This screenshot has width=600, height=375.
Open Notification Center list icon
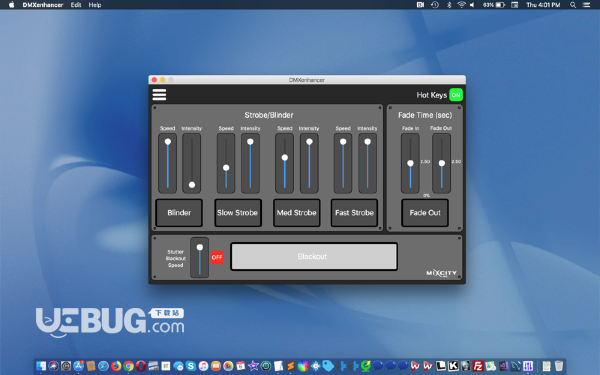pyautogui.click(x=586, y=5)
